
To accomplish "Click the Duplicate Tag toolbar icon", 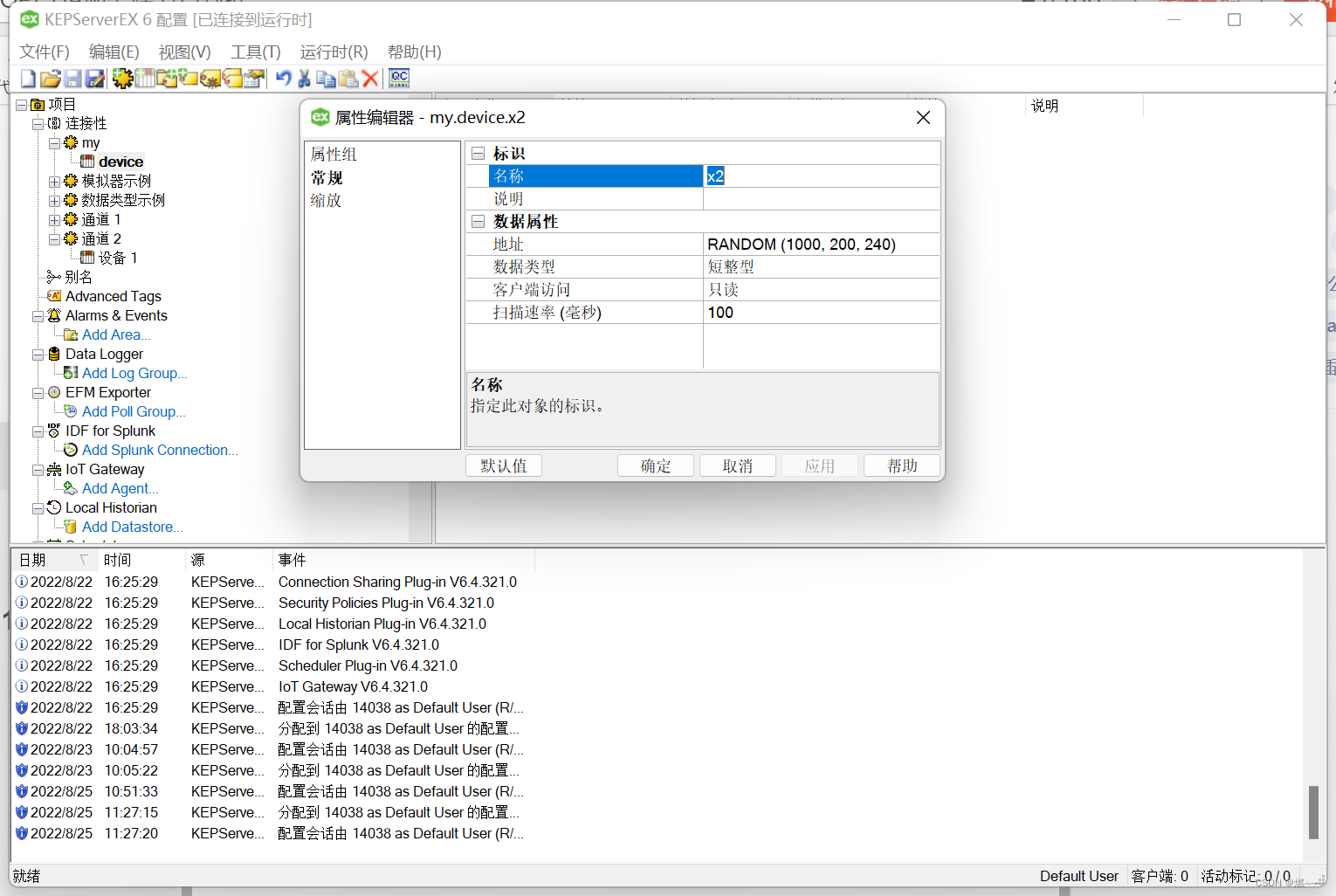I will coord(232,79).
